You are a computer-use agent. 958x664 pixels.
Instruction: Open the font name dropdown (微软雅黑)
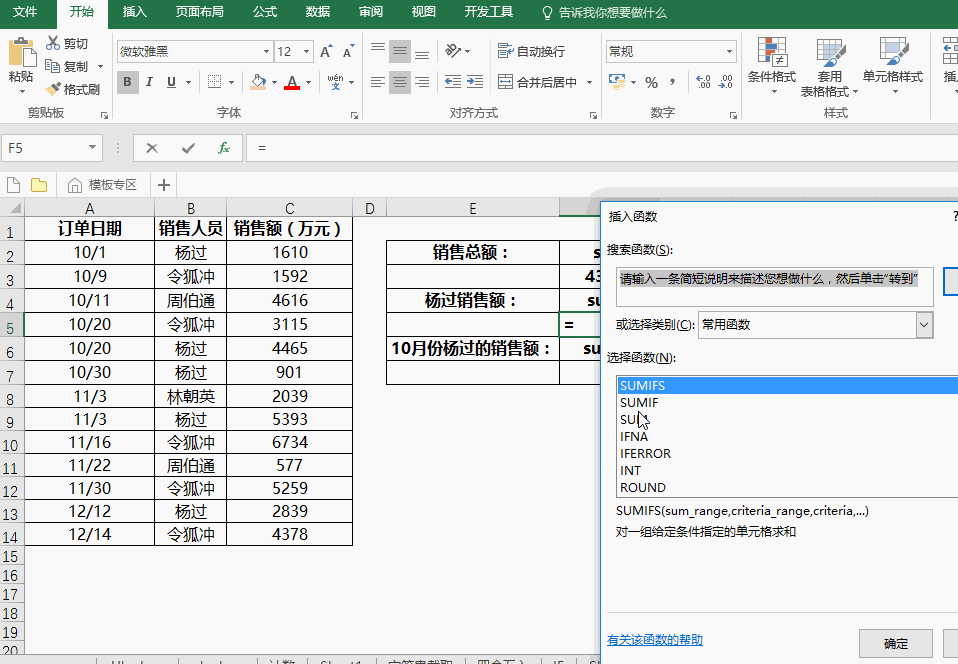coord(266,51)
